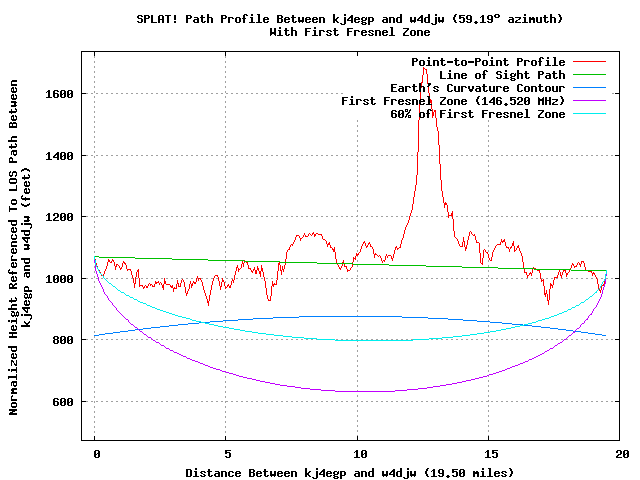Click the subtitle "With First Fresnel Zone"
The width and height of the screenshot is (640, 480).
[x=350, y=32]
